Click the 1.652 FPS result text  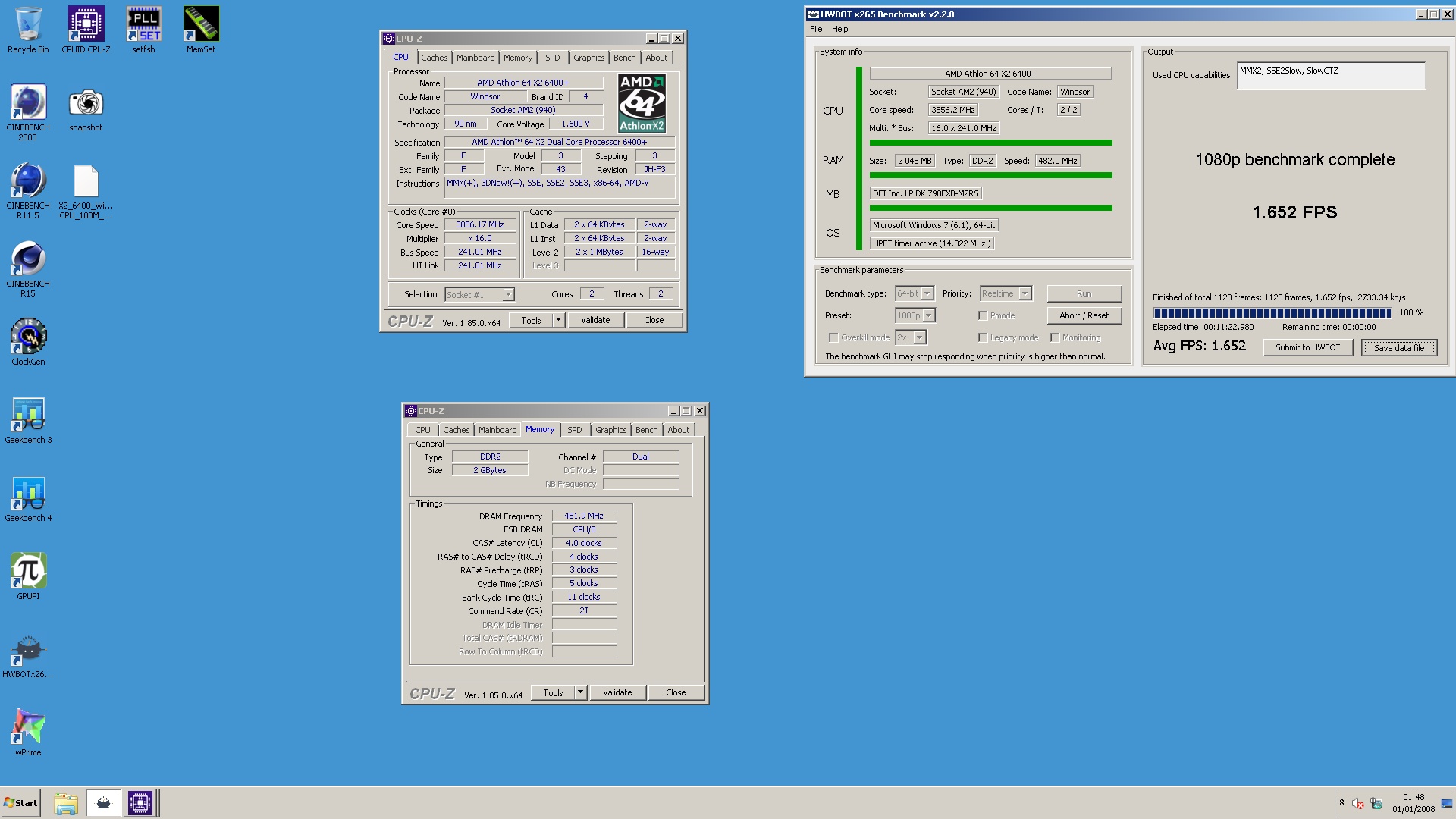(1294, 212)
